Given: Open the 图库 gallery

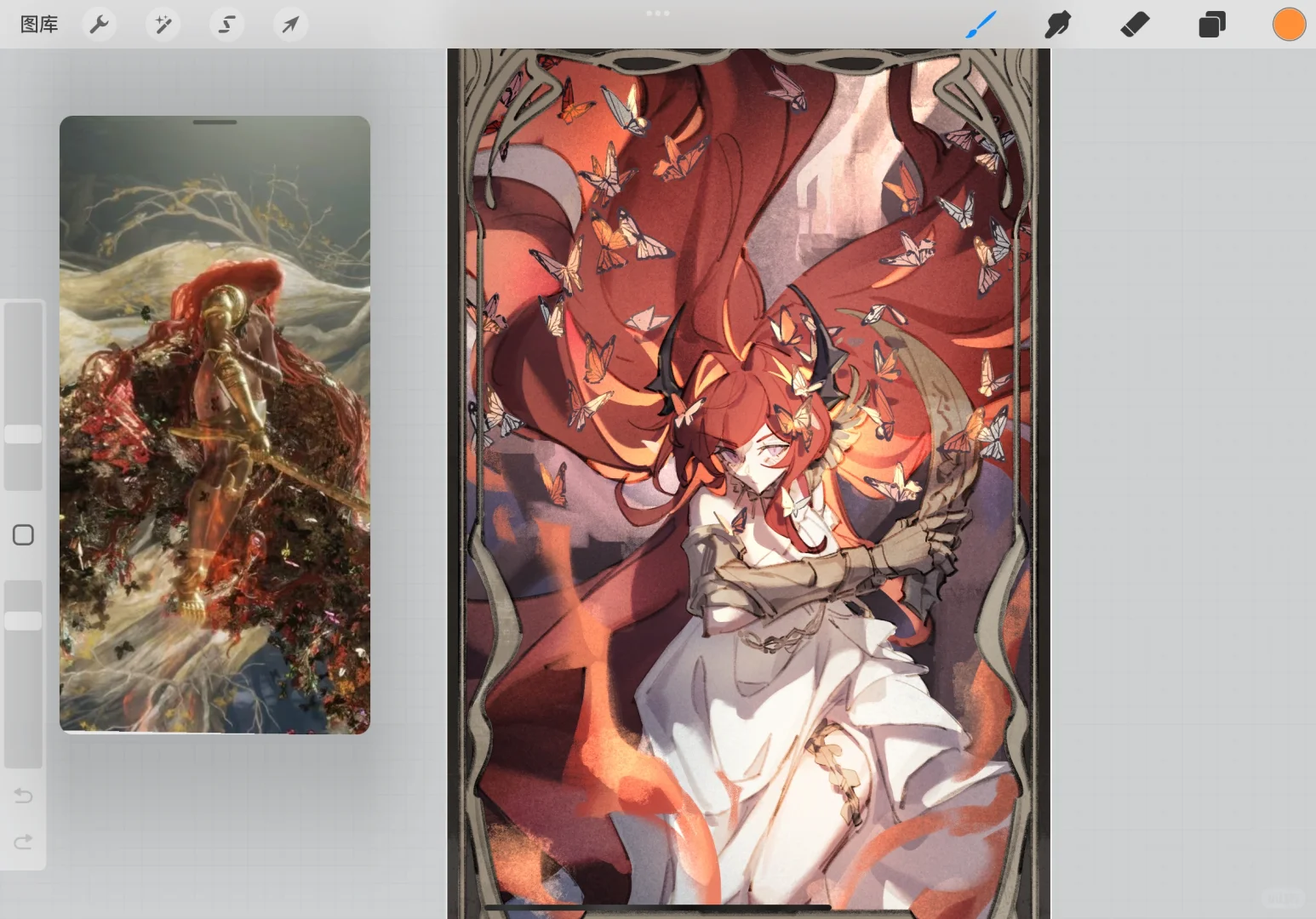Looking at the screenshot, I should (x=39, y=25).
